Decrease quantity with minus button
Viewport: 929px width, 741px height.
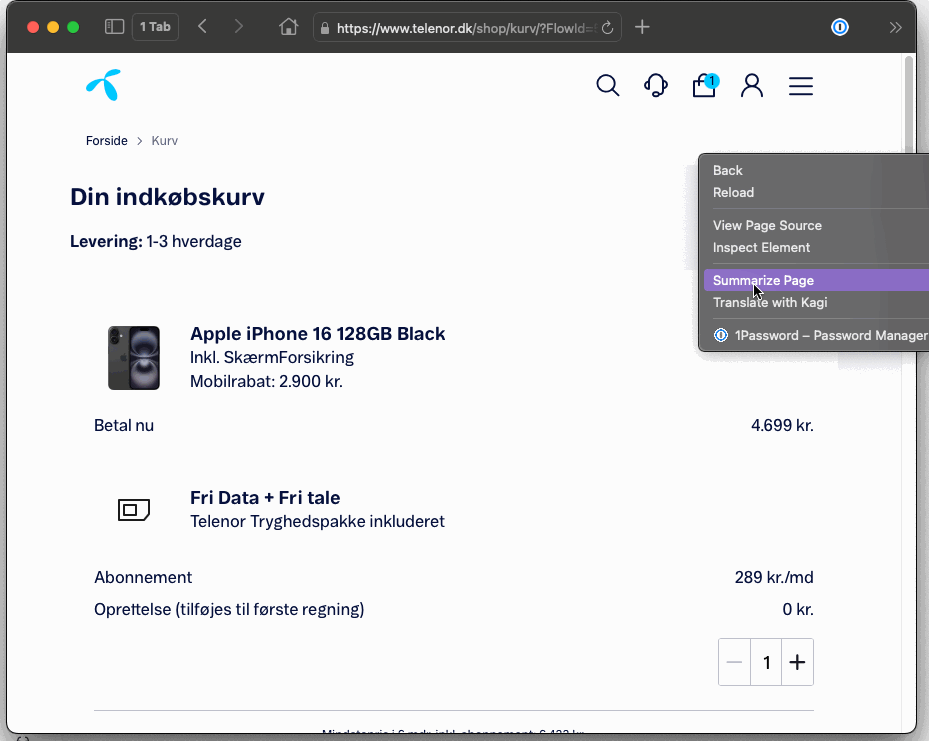tap(735, 662)
